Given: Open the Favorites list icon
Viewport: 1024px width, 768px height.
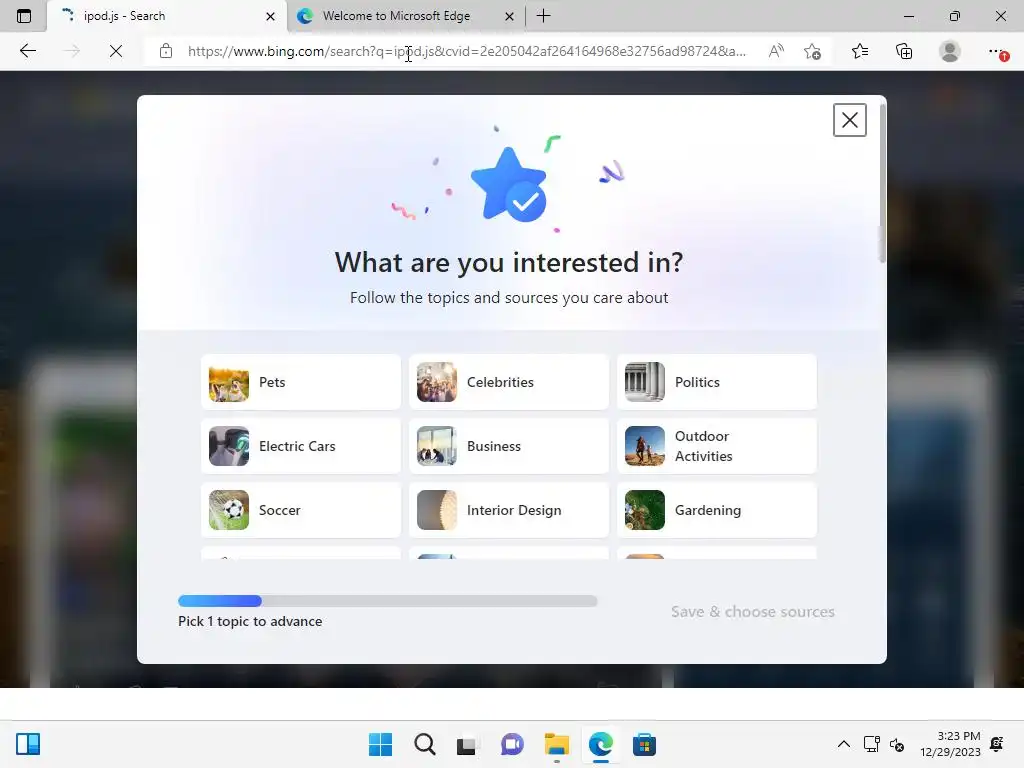Looking at the screenshot, I should tap(859, 51).
